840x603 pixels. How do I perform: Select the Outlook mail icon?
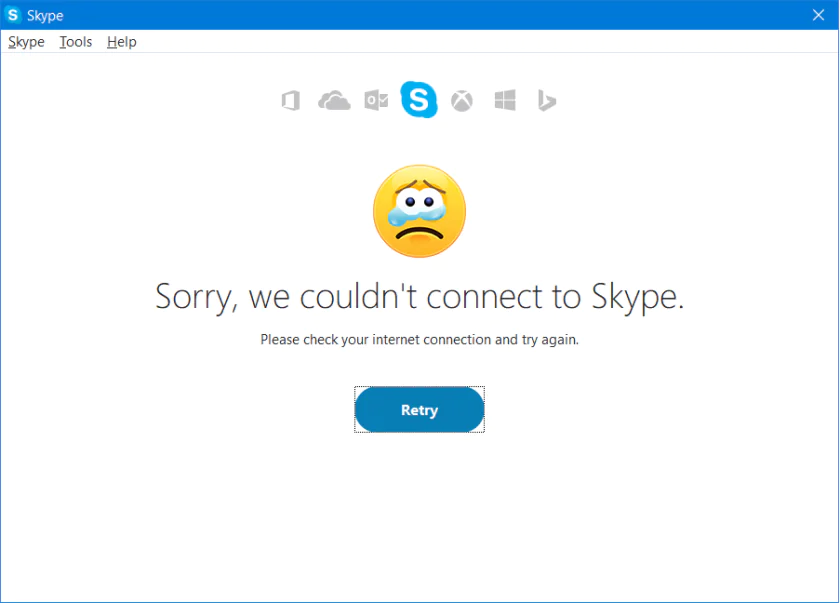point(376,100)
